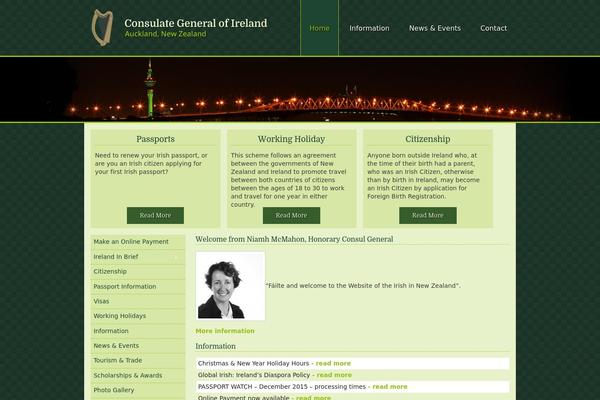The width and height of the screenshot is (600, 400).
Task: Open Passport Information in sidebar
Action: coord(138,286)
